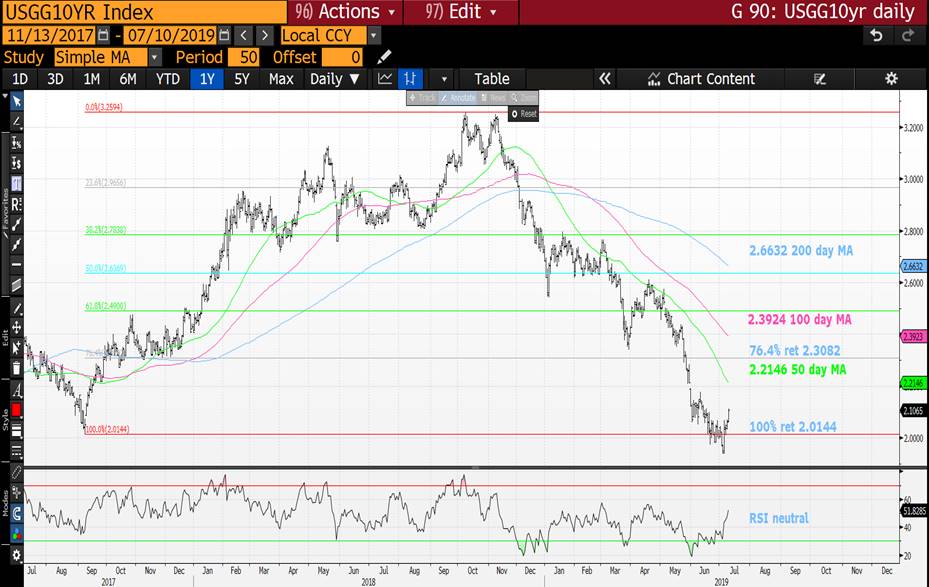Open the Edit menu

click(461, 11)
